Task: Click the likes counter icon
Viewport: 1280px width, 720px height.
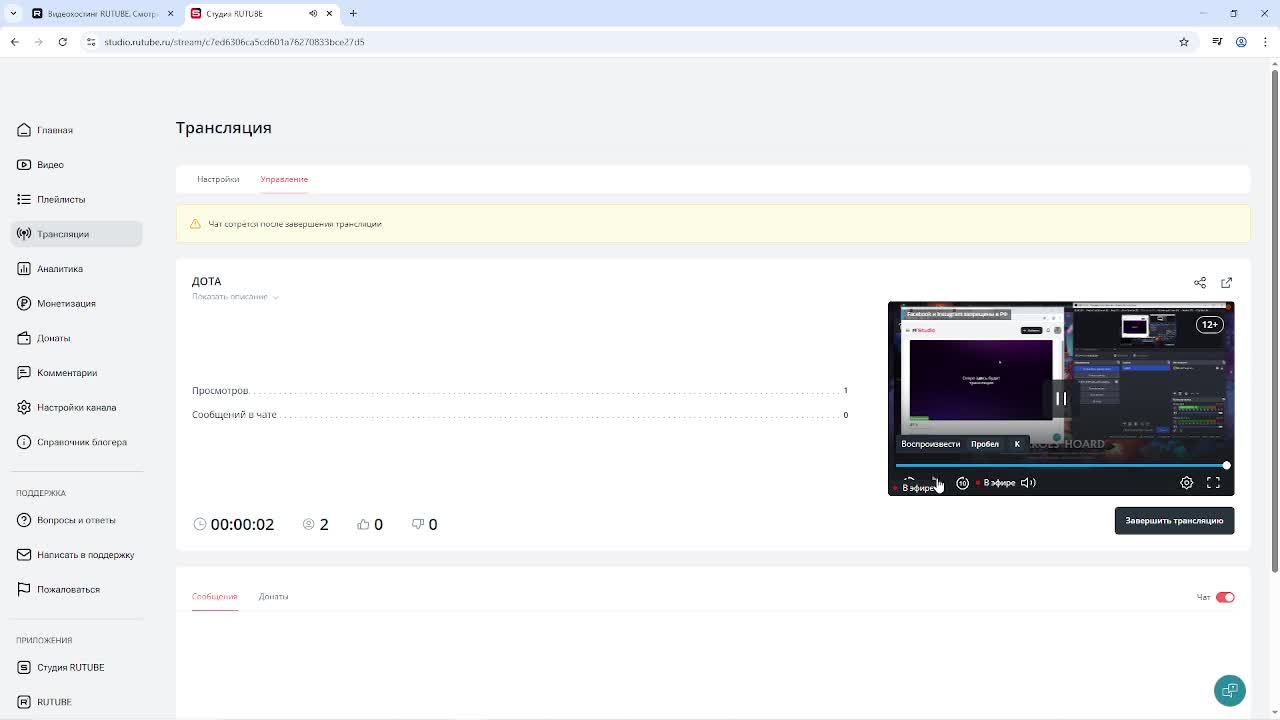Action: coord(363,524)
